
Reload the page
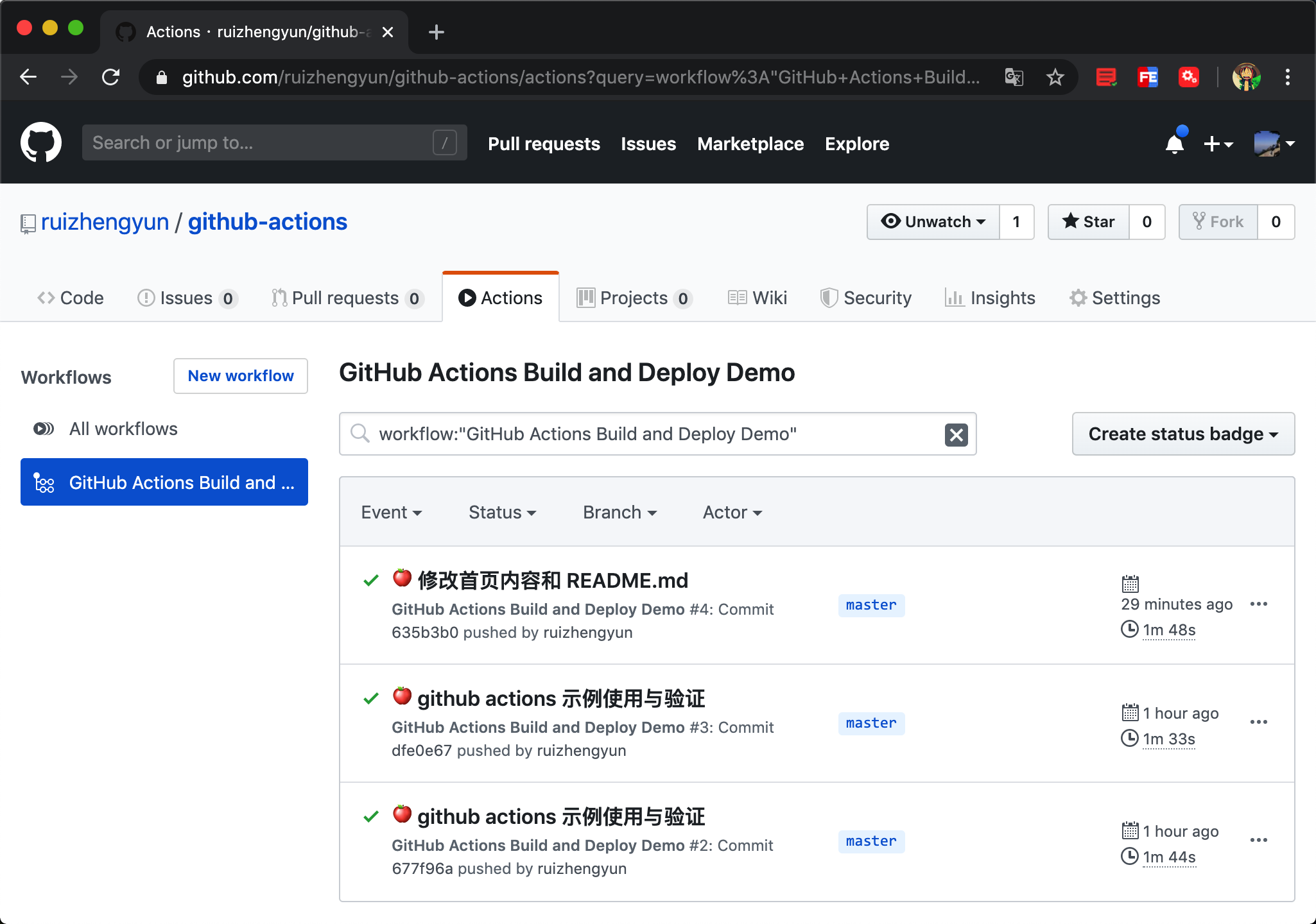(111, 77)
